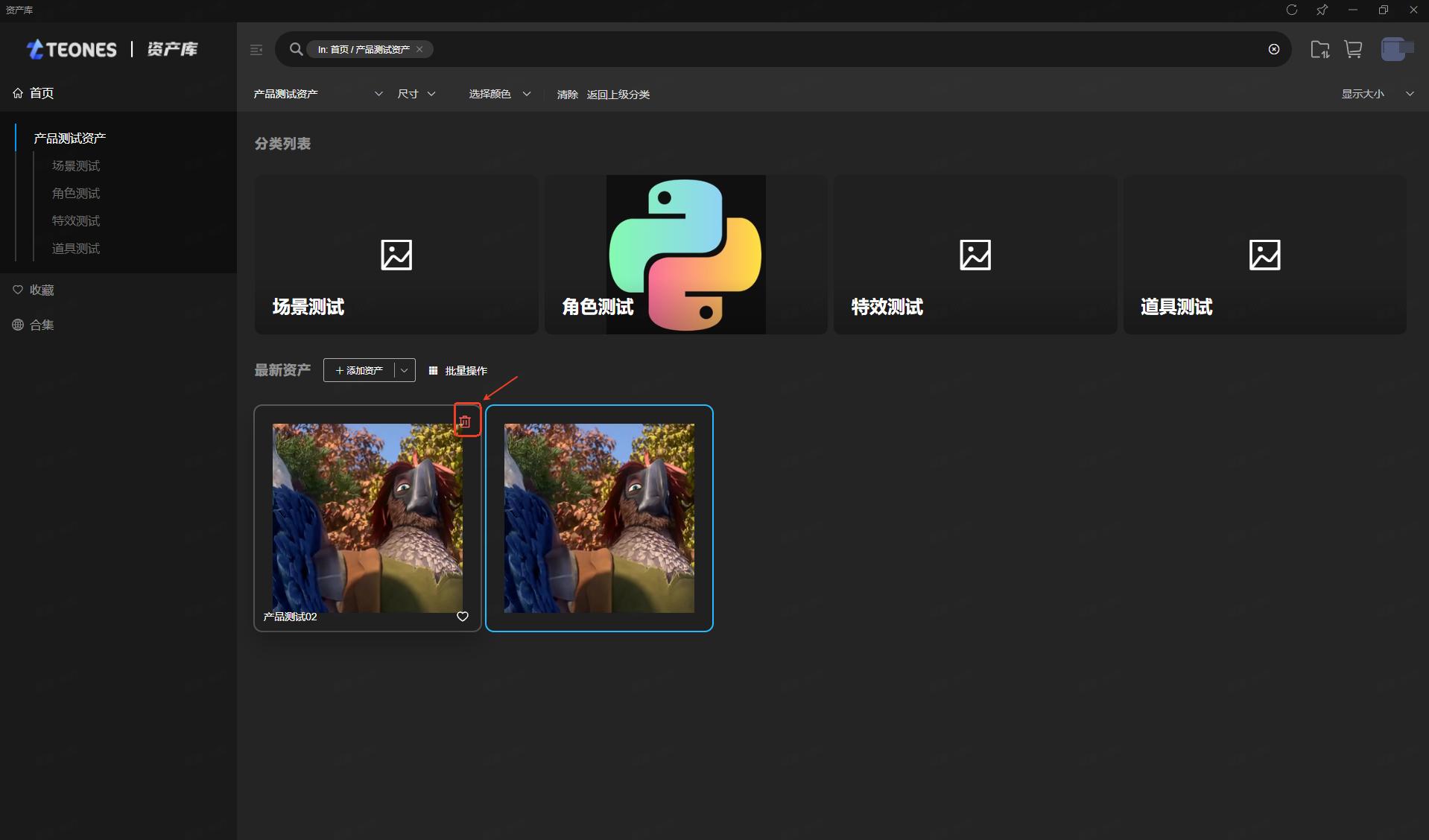
Task: Select 角色测试 in the sidebar tree
Action: click(x=76, y=194)
